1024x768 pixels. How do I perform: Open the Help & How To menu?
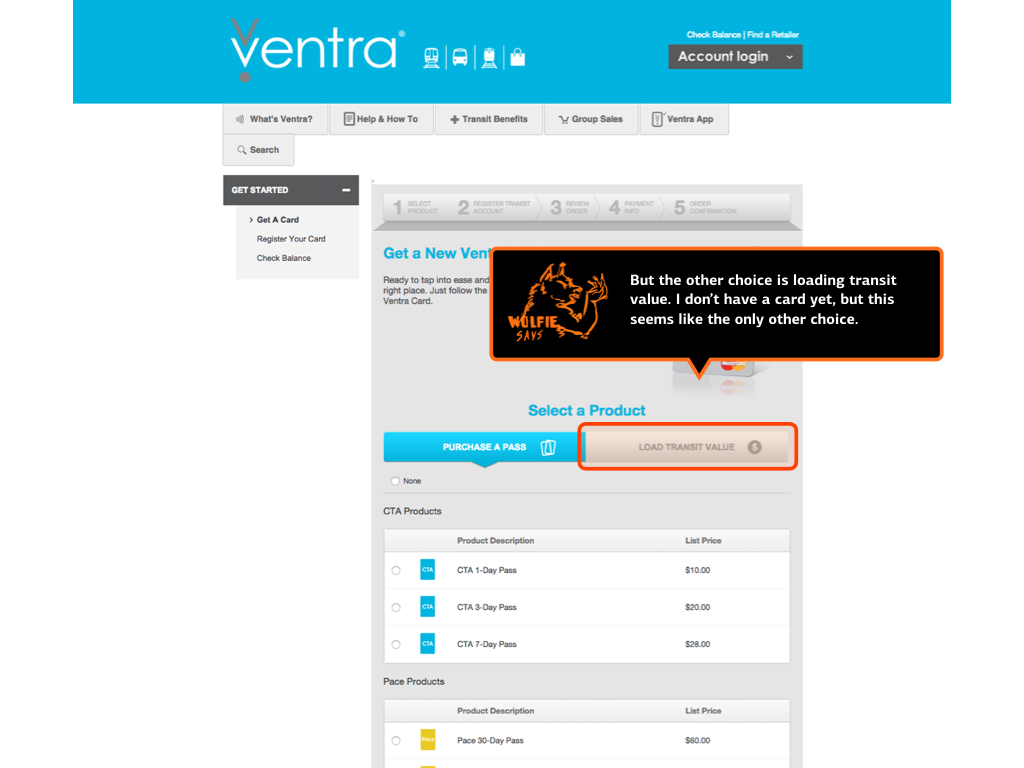(381, 119)
